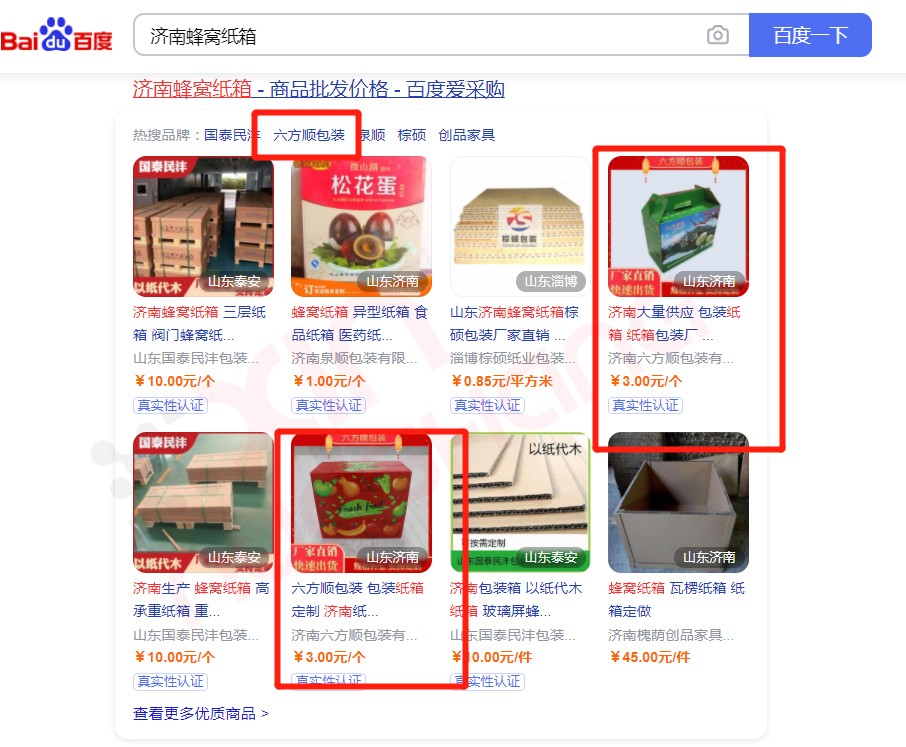Image resolution: width=906 pixels, height=747 pixels.
Task: Select the 棕硕 hot brand link
Action: [x=411, y=135]
